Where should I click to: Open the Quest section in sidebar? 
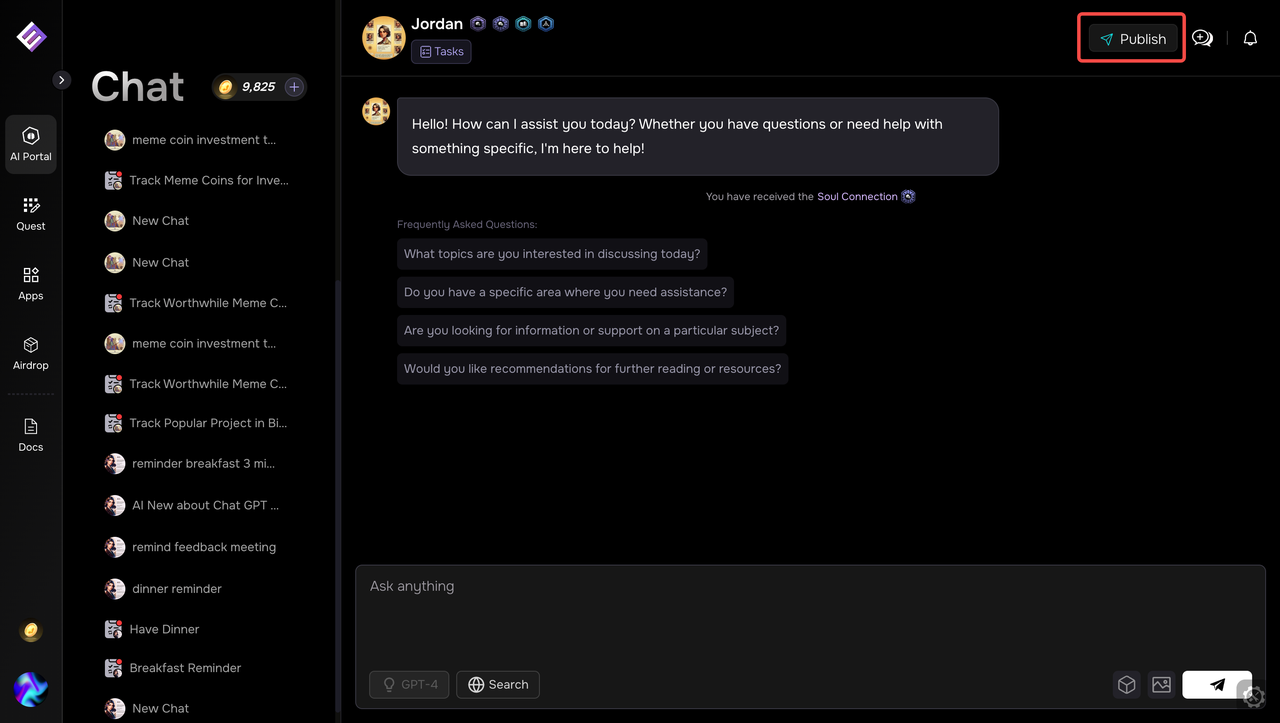coord(31,214)
